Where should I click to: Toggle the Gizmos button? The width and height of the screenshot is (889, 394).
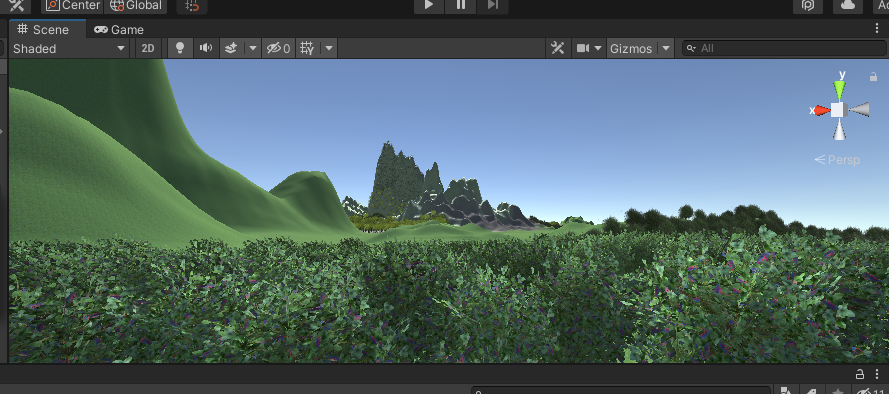click(631, 48)
